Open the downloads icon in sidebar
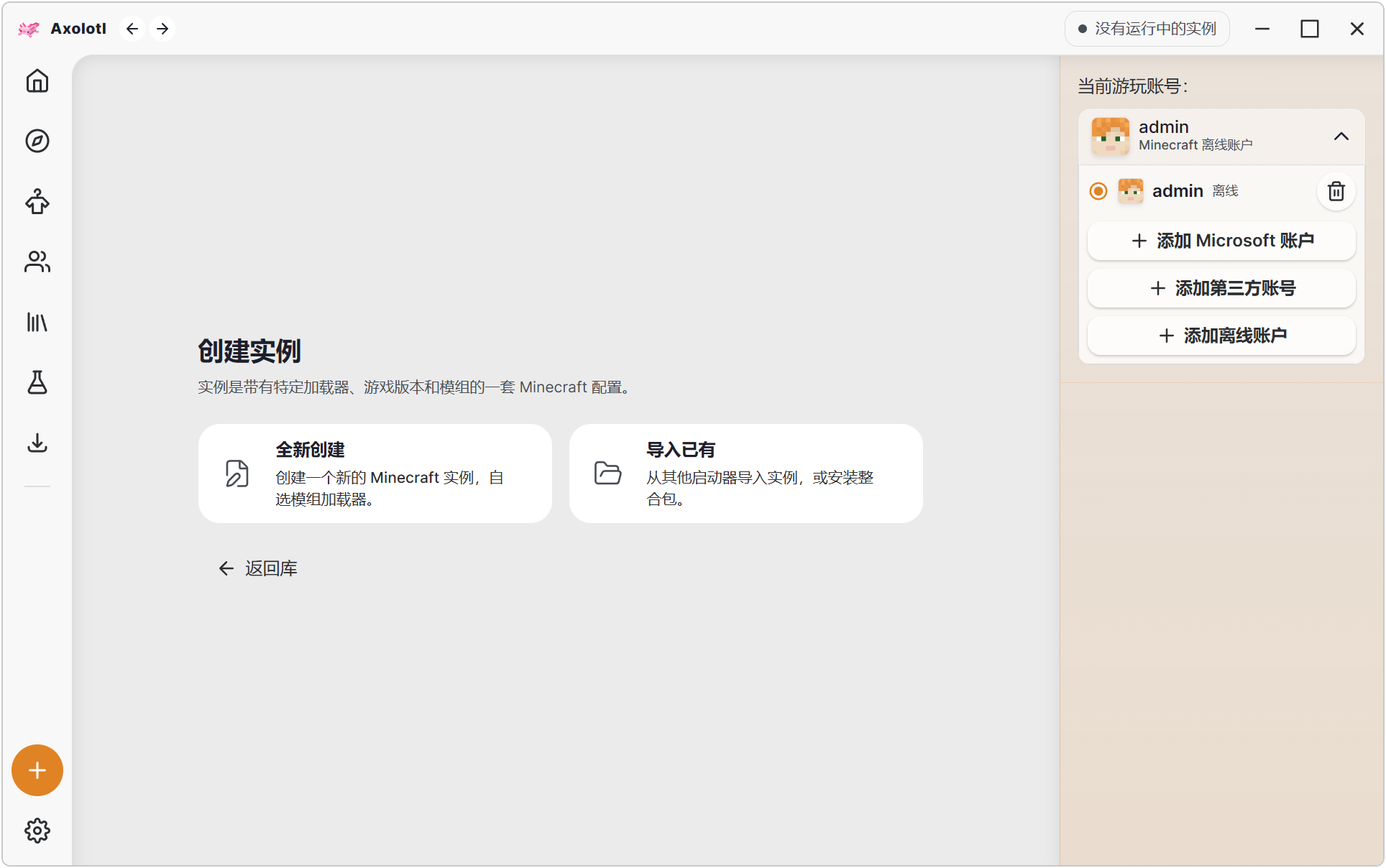1386x868 pixels. 37,443
